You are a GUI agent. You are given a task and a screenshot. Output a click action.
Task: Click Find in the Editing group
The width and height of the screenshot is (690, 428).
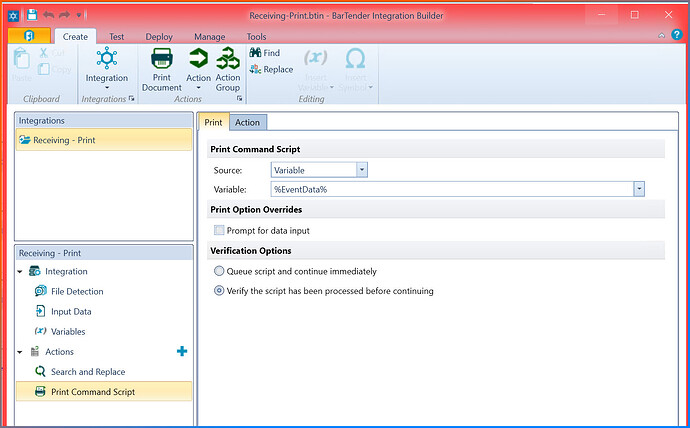tap(265, 53)
